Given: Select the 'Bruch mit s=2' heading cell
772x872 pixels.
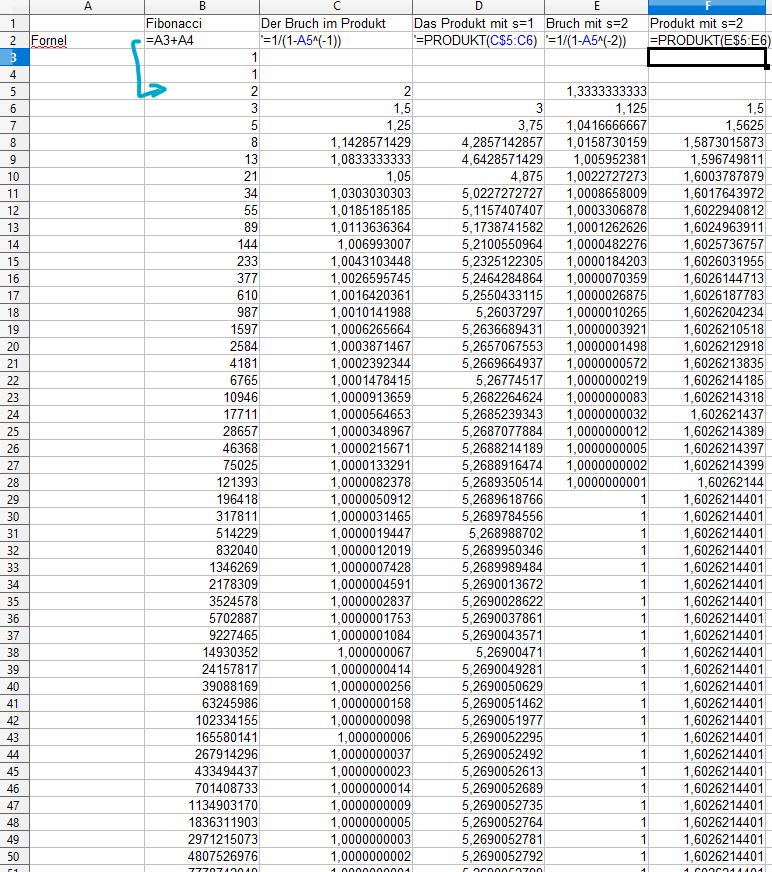Looking at the screenshot, I should click(595, 23).
